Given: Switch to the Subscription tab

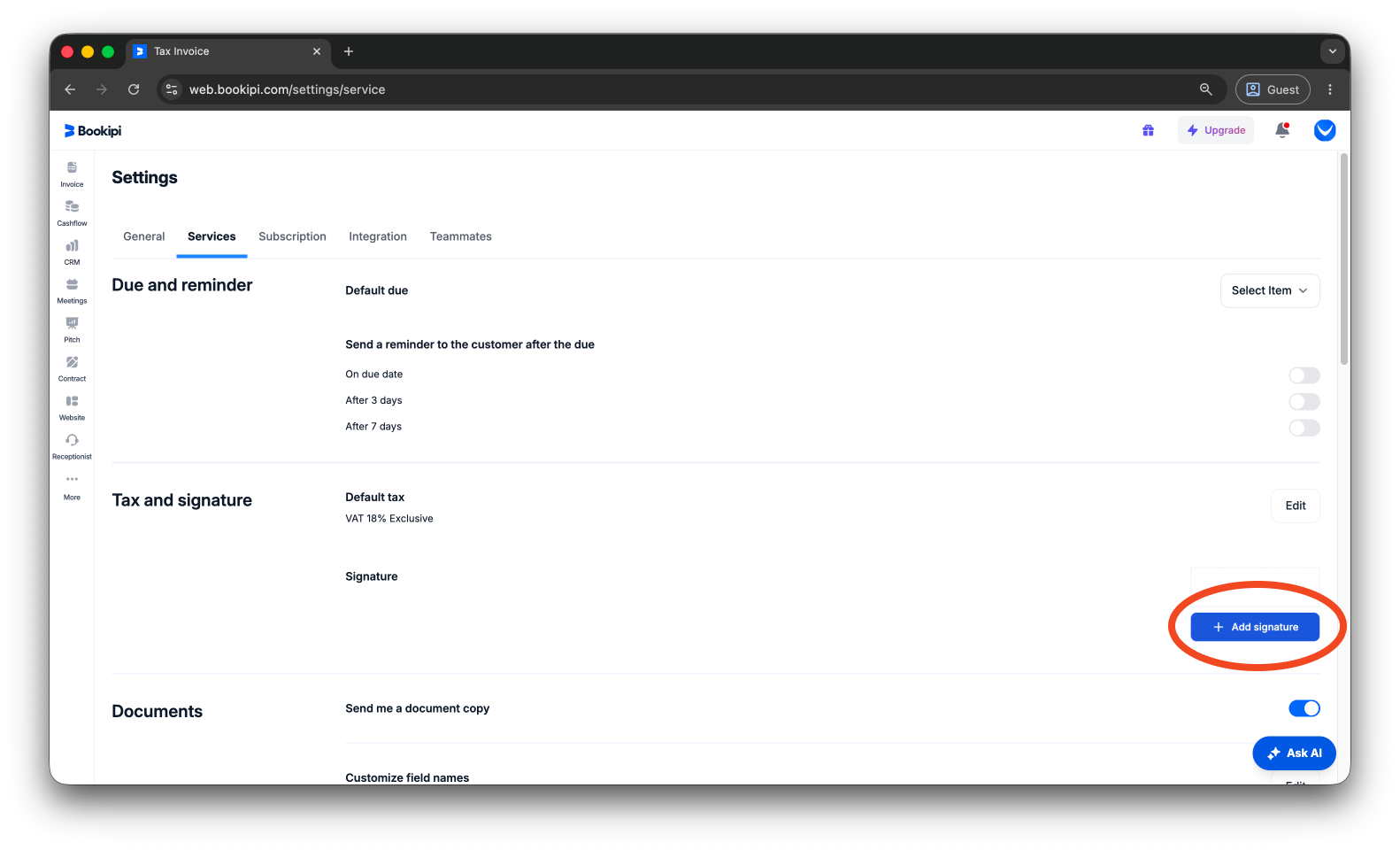Looking at the screenshot, I should 292,236.
